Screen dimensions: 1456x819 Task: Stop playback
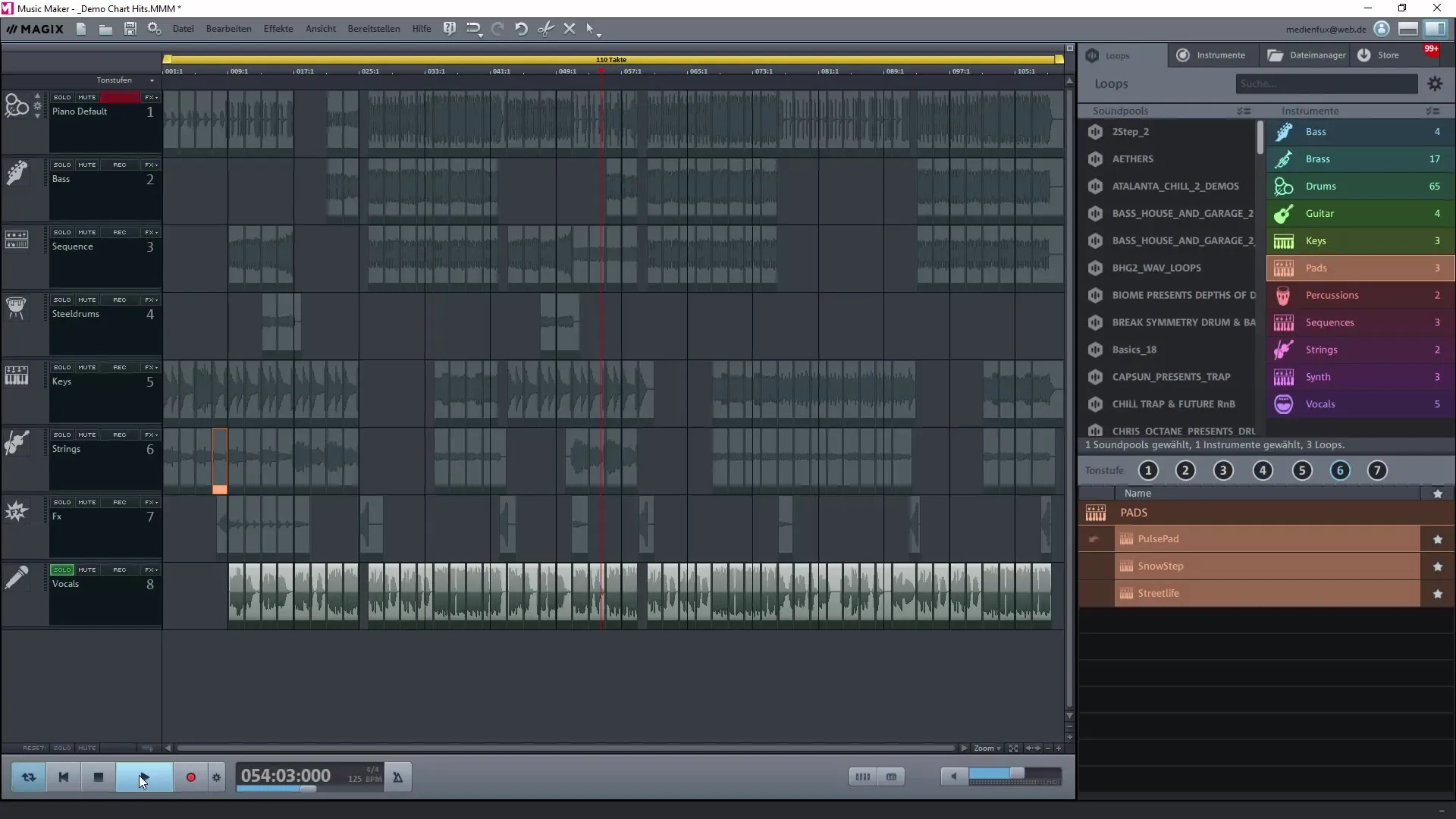point(99,777)
